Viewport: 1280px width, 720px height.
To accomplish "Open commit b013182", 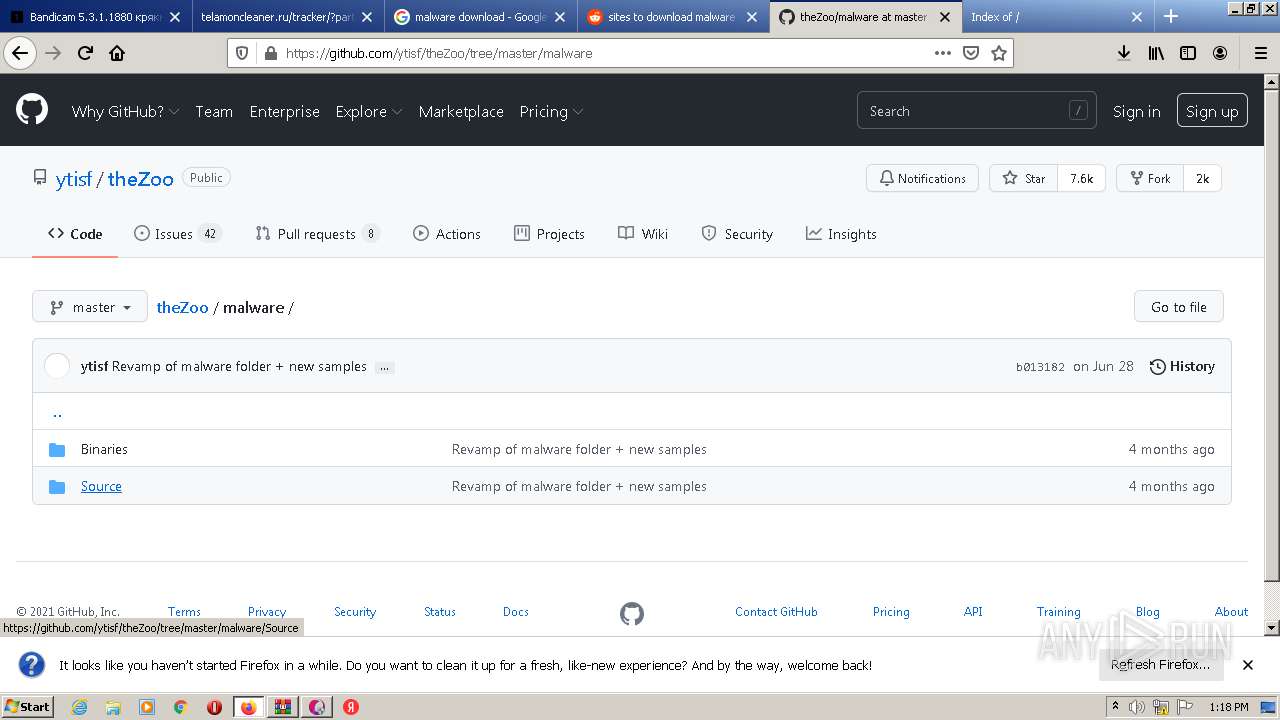I will click(1040, 367).
